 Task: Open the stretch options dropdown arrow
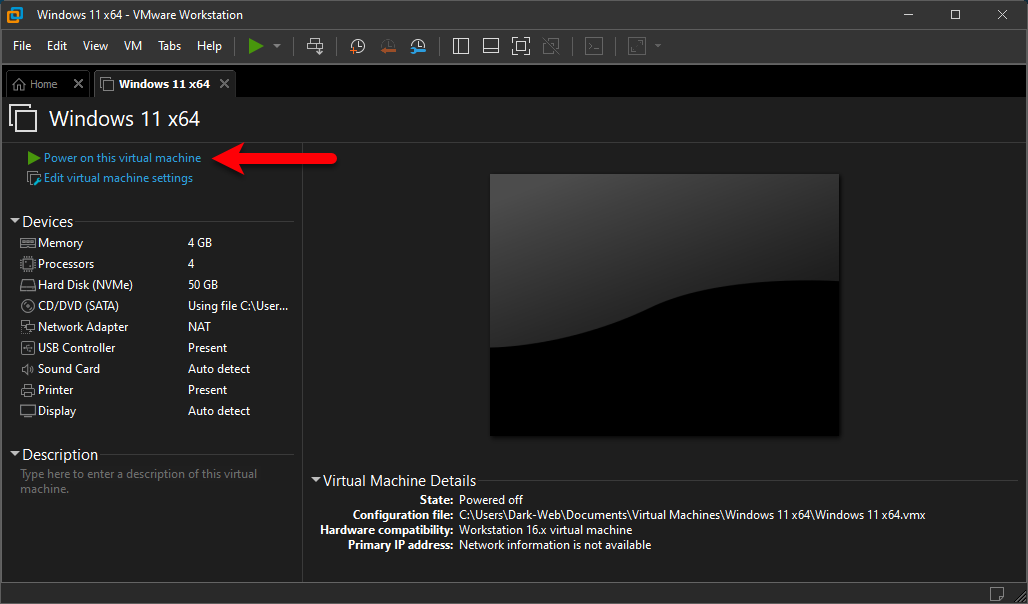(x=658, y=46)
